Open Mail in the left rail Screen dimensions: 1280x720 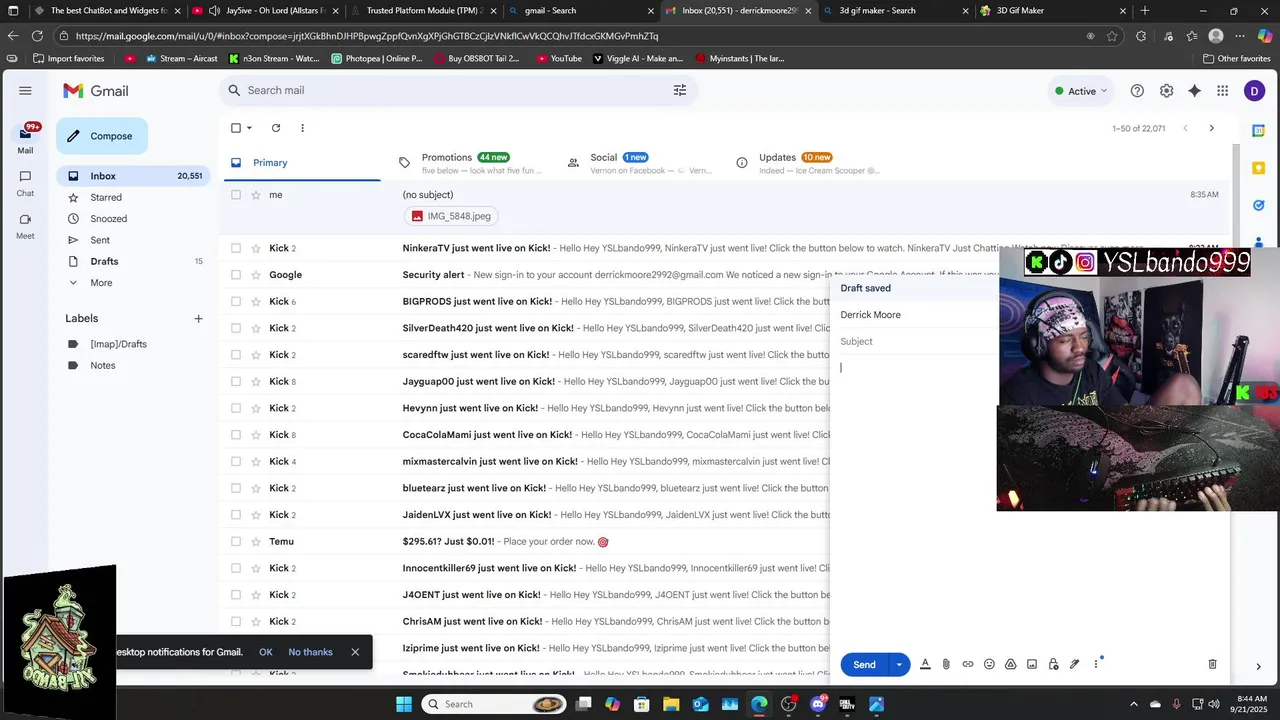25,139
